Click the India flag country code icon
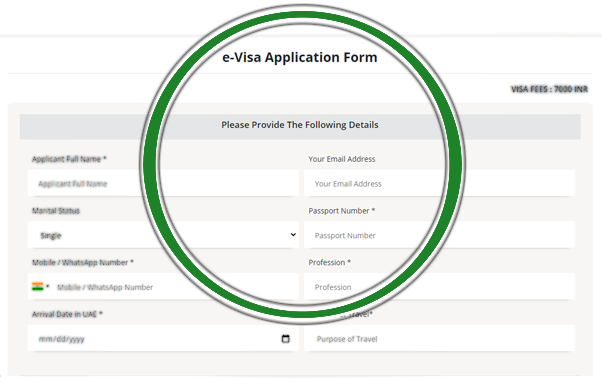The height and width of the screenshot is (384, 602). [38, 286]
